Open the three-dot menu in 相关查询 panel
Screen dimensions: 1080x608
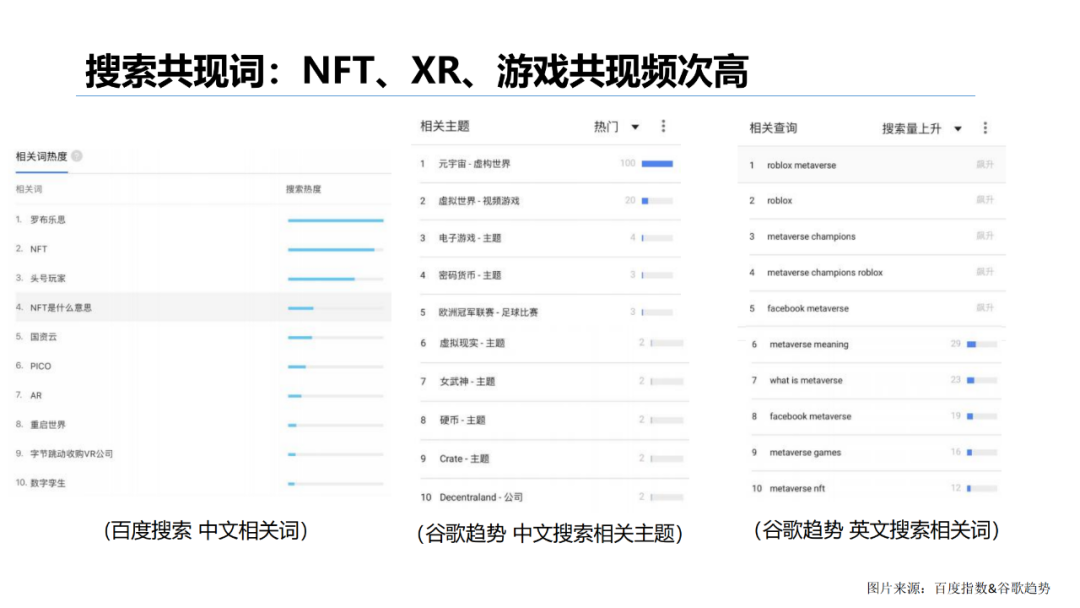986,128
